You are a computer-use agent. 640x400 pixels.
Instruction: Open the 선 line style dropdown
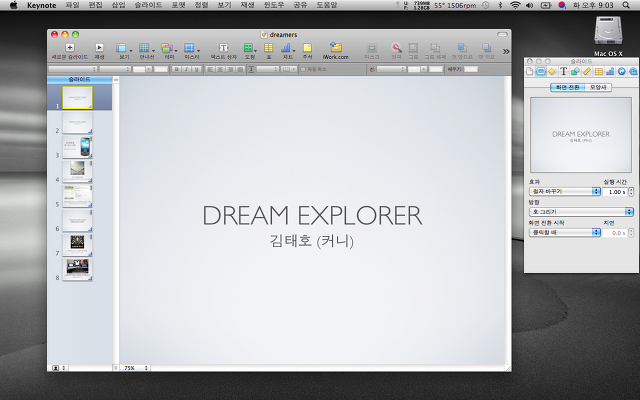point(391,69)
